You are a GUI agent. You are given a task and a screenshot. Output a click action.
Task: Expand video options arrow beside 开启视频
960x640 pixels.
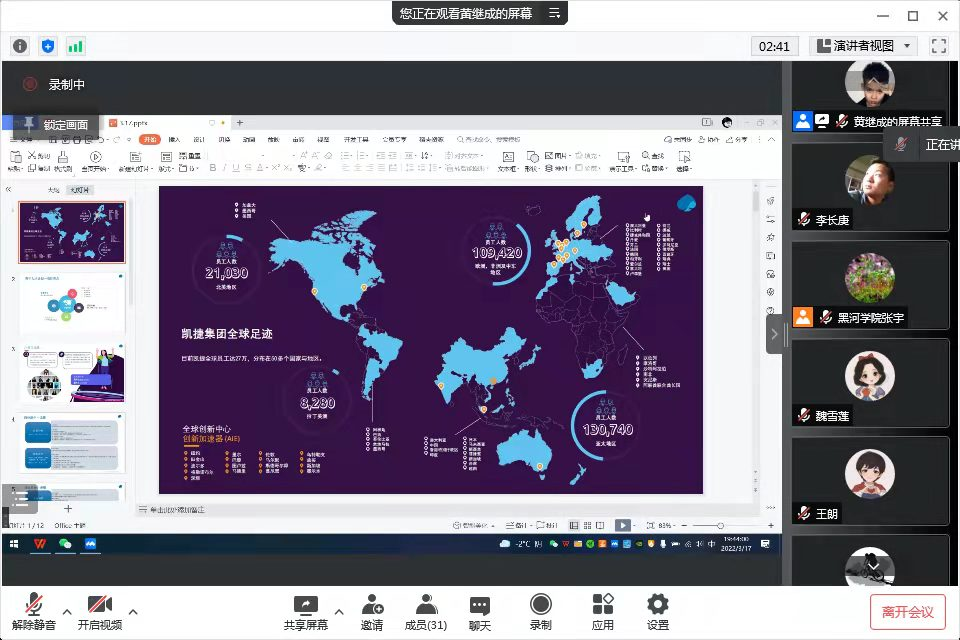pyautogui.click(x=133, y=612)
